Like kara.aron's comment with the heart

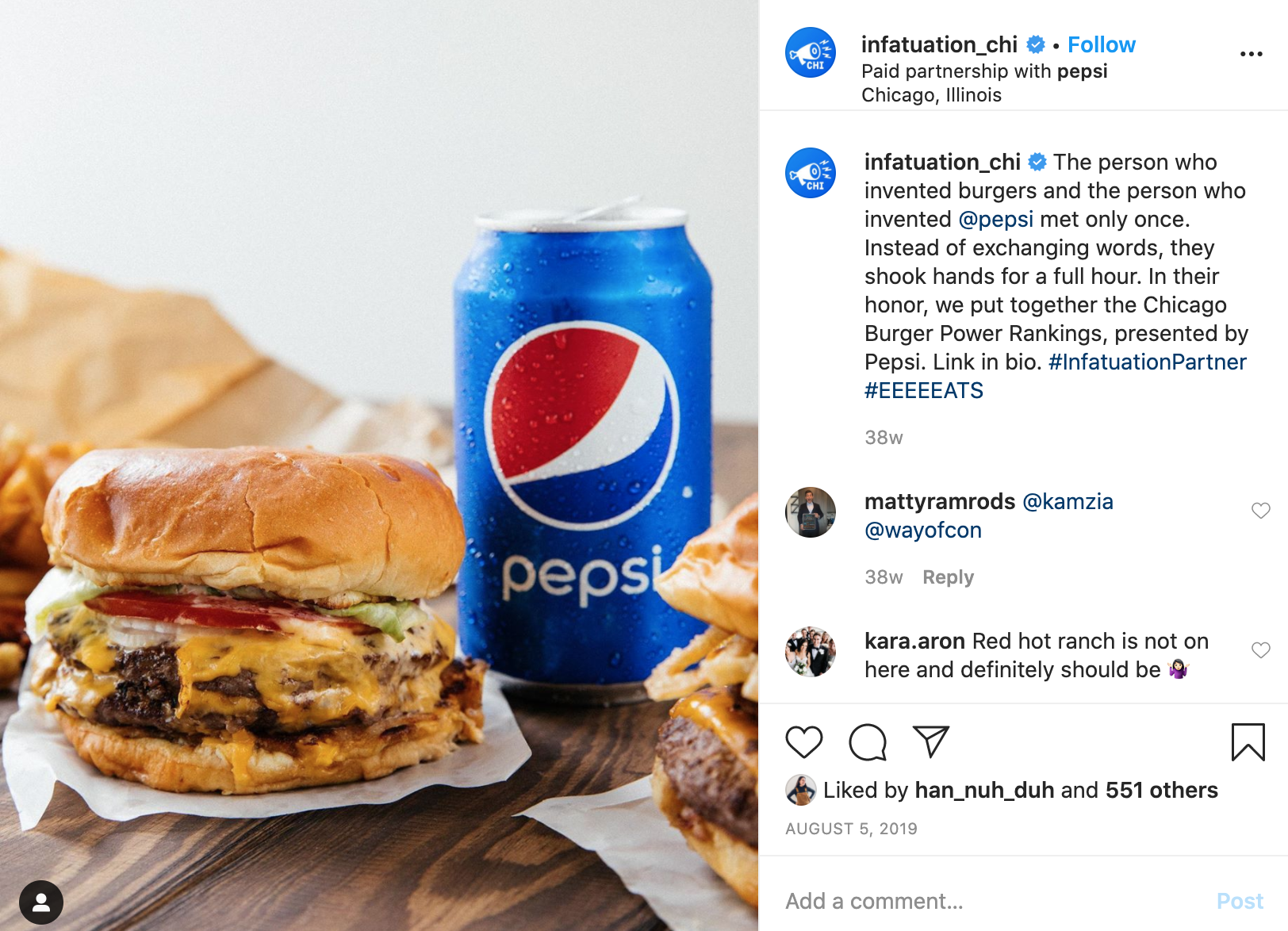[1261, 650]
